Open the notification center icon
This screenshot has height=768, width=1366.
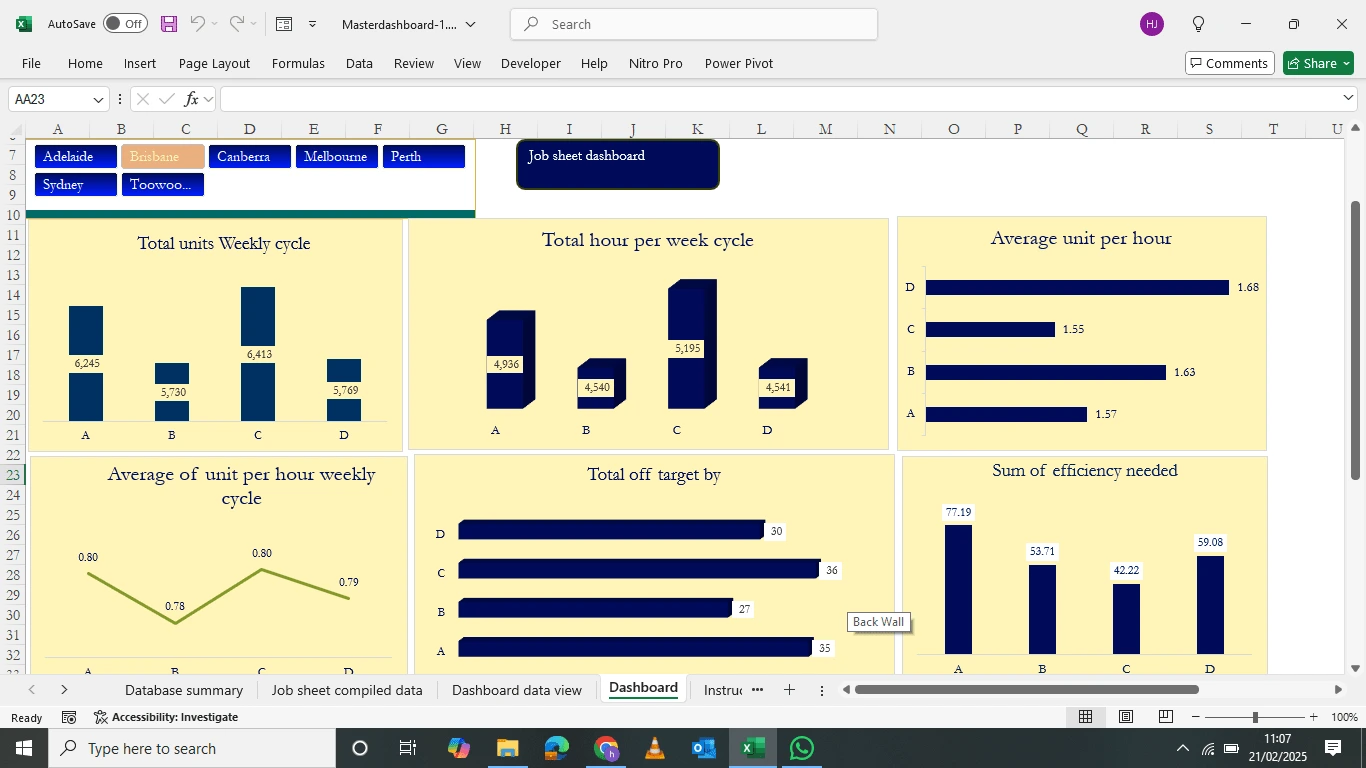pyautogui.click(x=1333, y=748)
